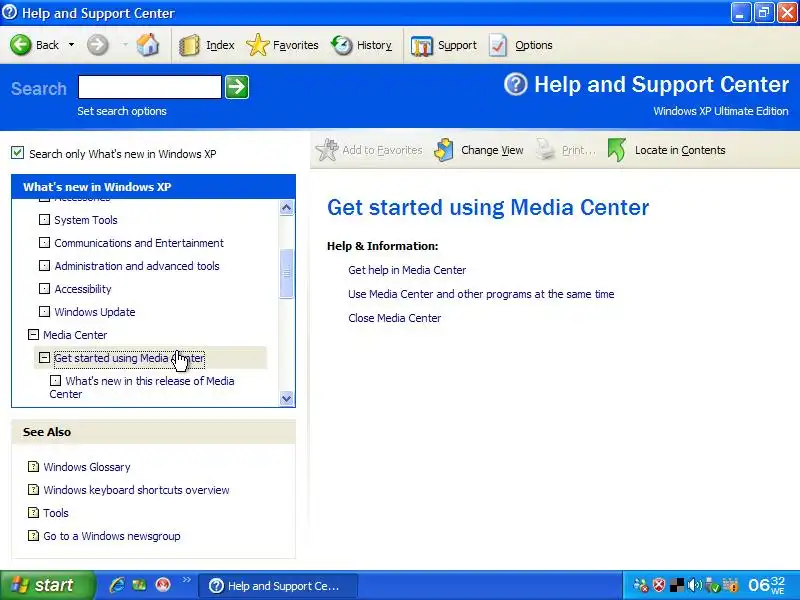This screenshot has height=600, width=800.
Task: Launch Internet Explorer from quick launch
Action: (117, 585)
